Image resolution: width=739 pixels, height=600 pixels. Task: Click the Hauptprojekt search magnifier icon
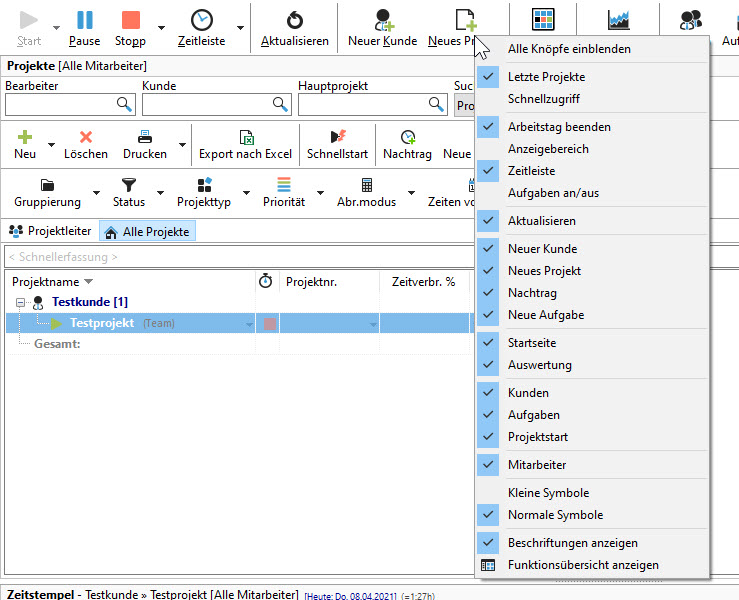tap(436, 104)
